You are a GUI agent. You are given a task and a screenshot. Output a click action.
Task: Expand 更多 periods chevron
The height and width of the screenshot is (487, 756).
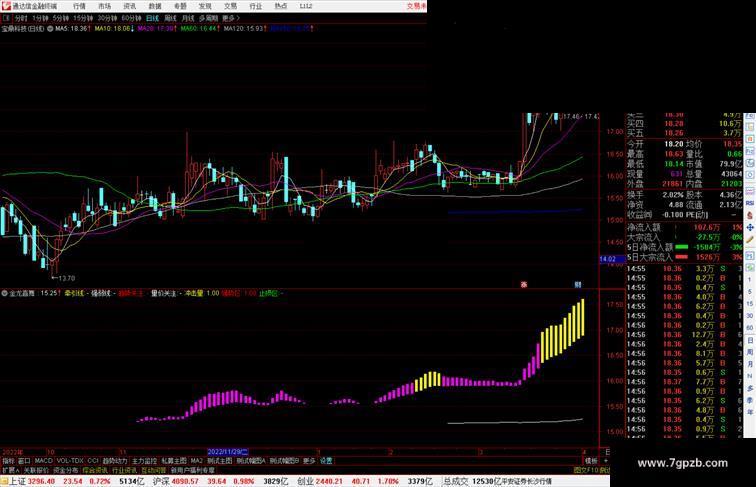(231, 18)
